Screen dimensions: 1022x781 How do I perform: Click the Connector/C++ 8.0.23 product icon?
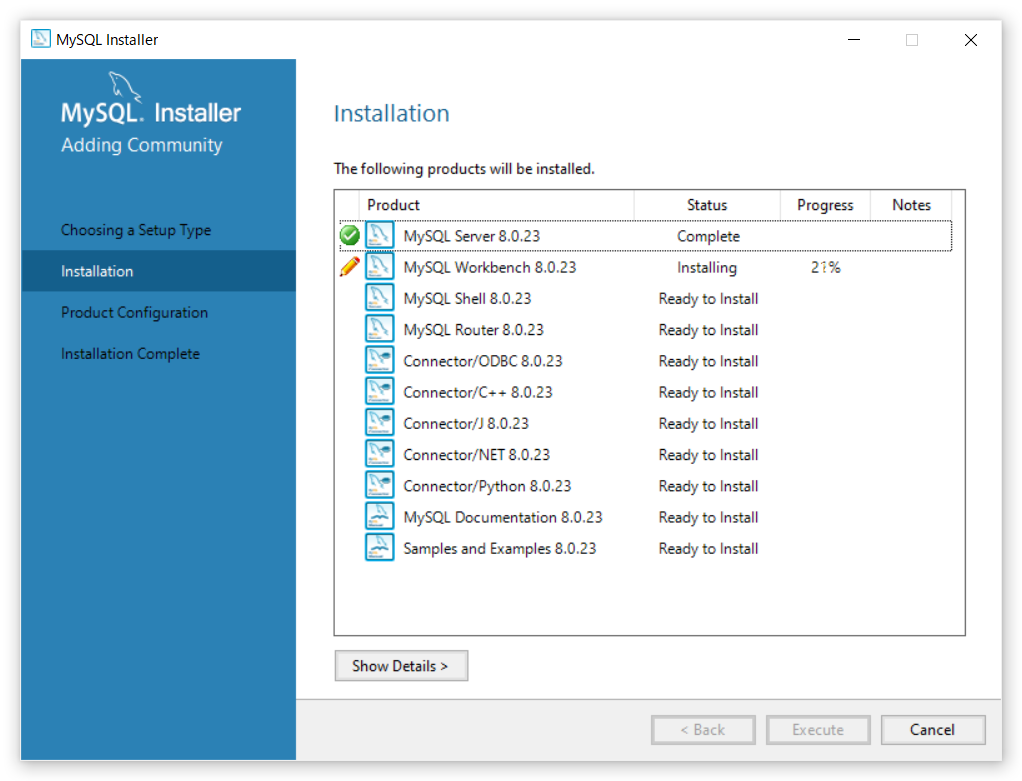tap(379, 392)
